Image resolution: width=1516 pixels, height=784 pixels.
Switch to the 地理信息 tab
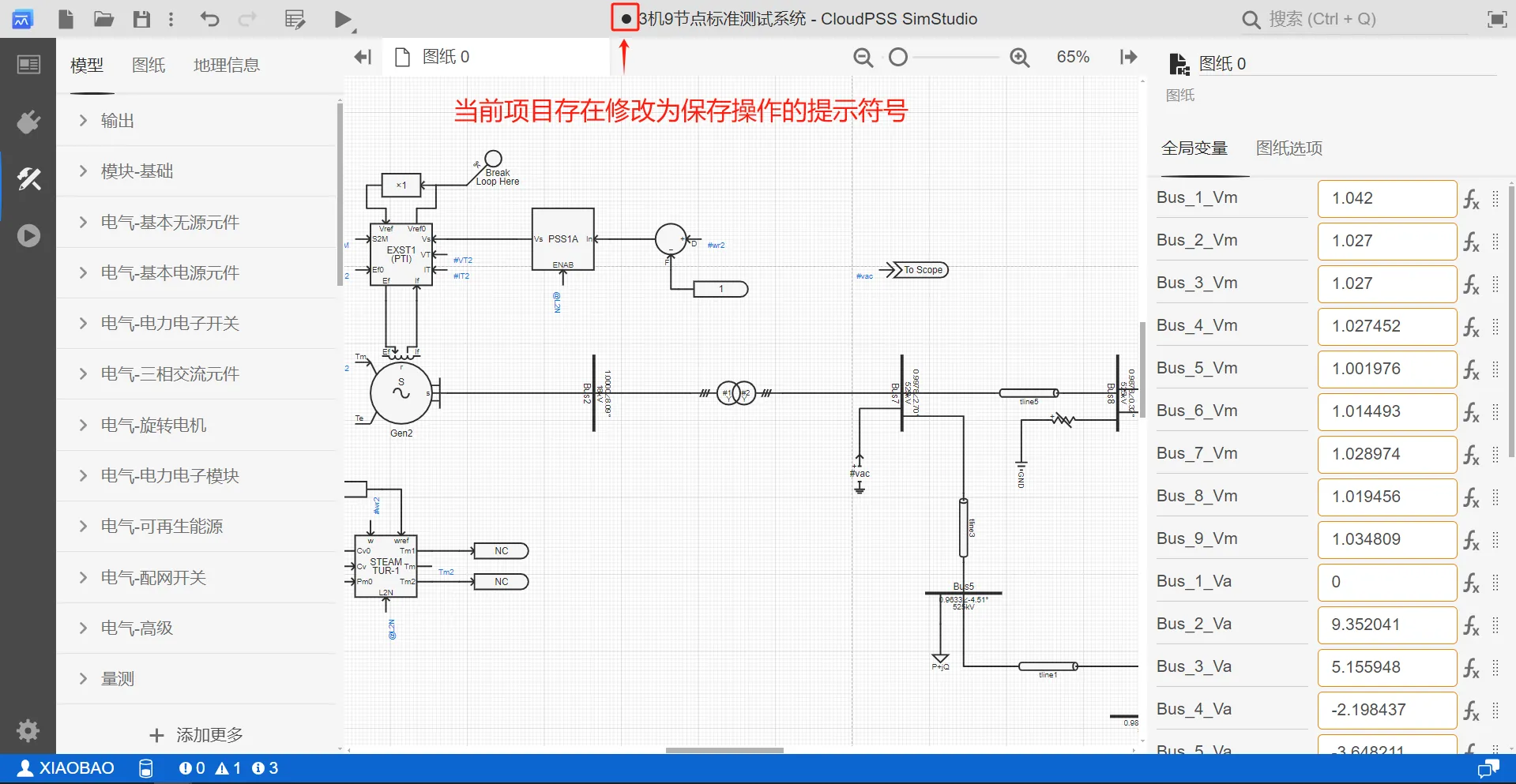[x=227, y=66]
